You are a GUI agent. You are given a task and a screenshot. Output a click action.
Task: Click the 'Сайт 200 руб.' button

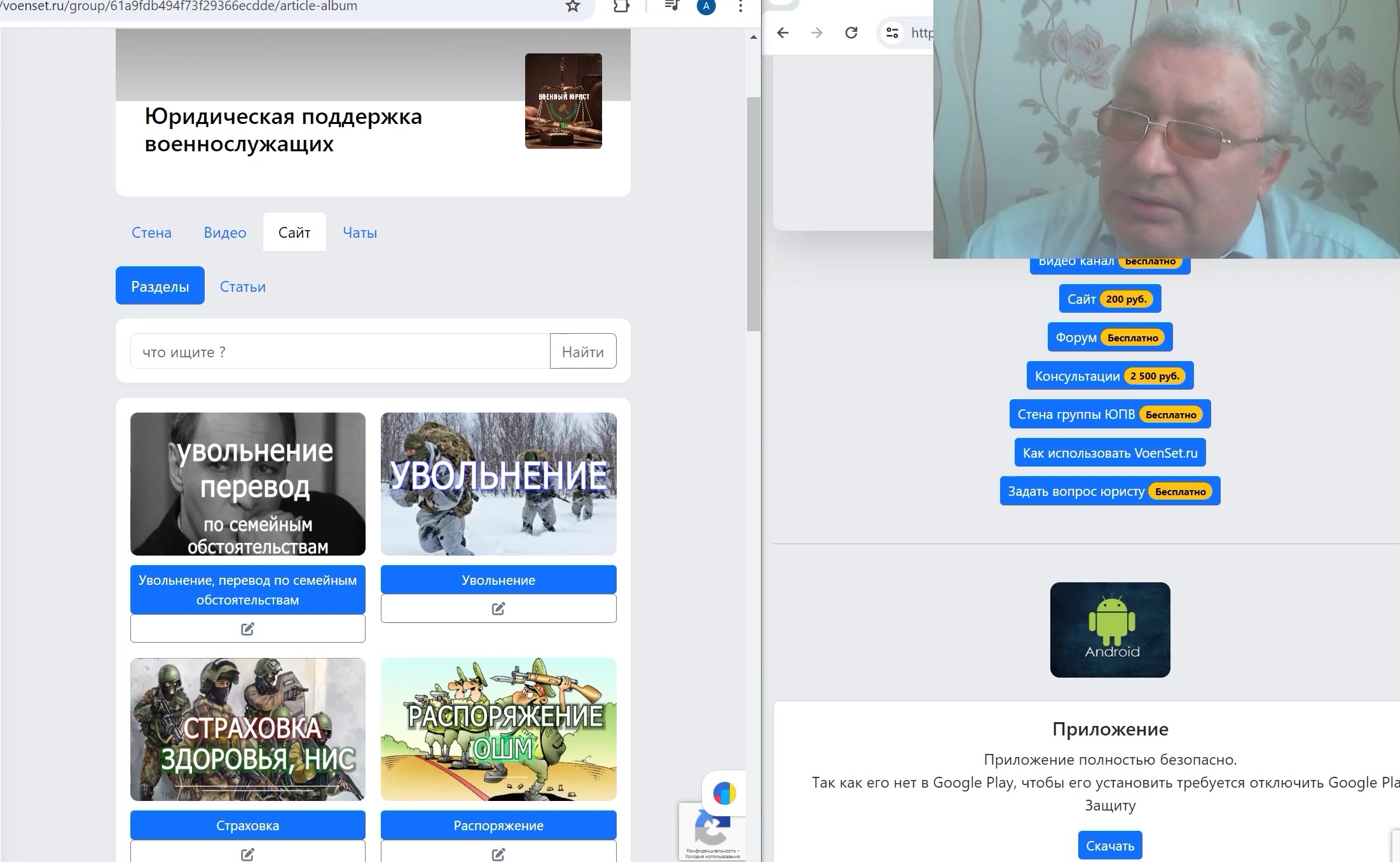(1110, 299)
